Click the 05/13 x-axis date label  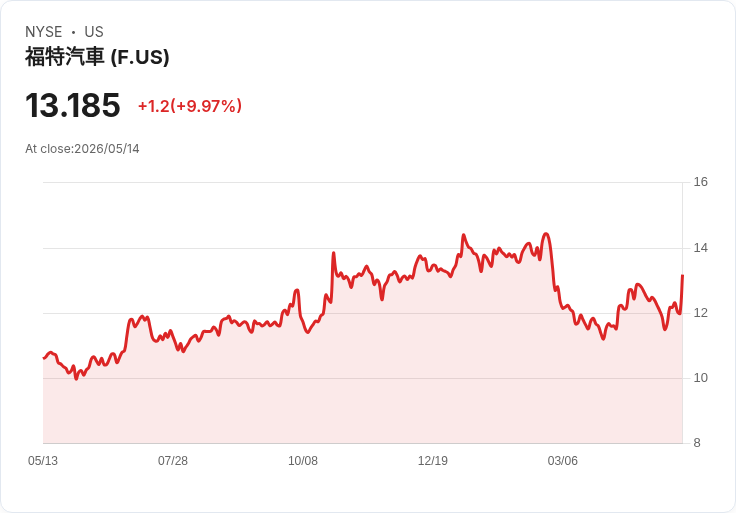coord(43,461)
